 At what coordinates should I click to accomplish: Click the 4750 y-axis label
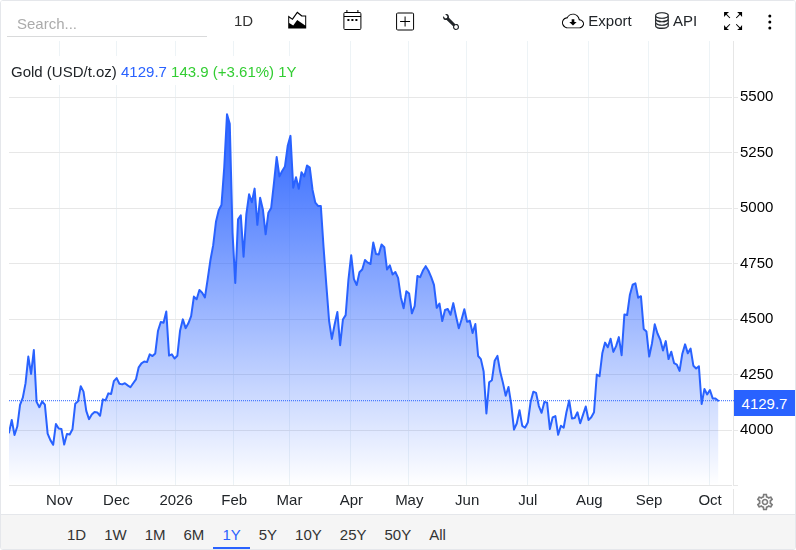[756, 263]
